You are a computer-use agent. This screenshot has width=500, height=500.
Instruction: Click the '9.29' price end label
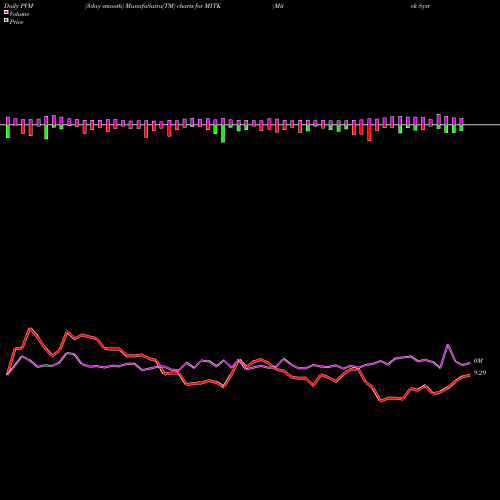tap(480, 373)
